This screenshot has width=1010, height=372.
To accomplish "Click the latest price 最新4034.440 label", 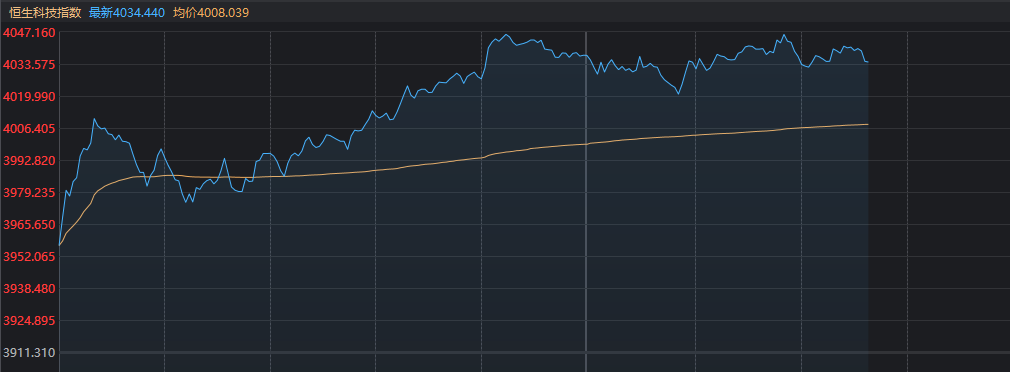I will click(126, 12).
